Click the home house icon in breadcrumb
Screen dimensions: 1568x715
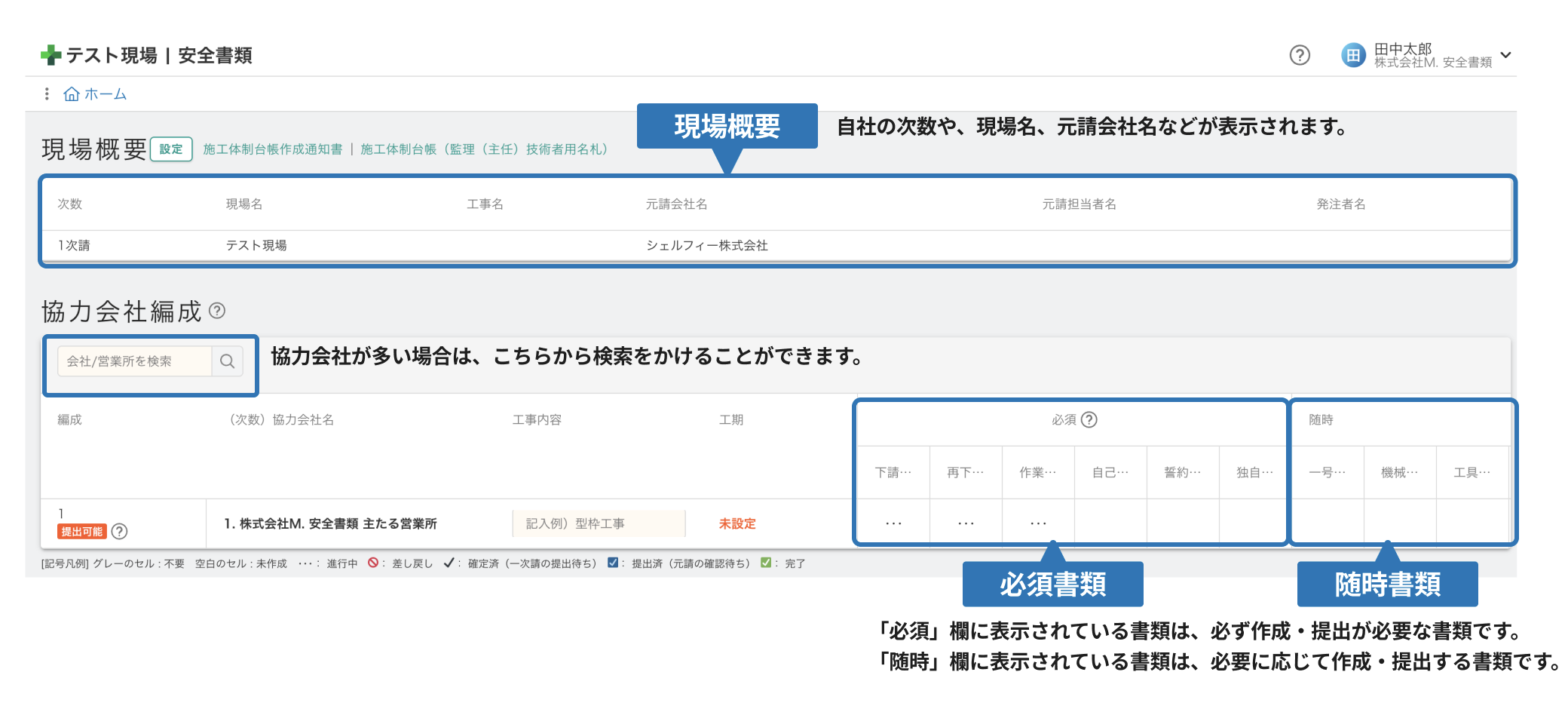pos(72,94)
